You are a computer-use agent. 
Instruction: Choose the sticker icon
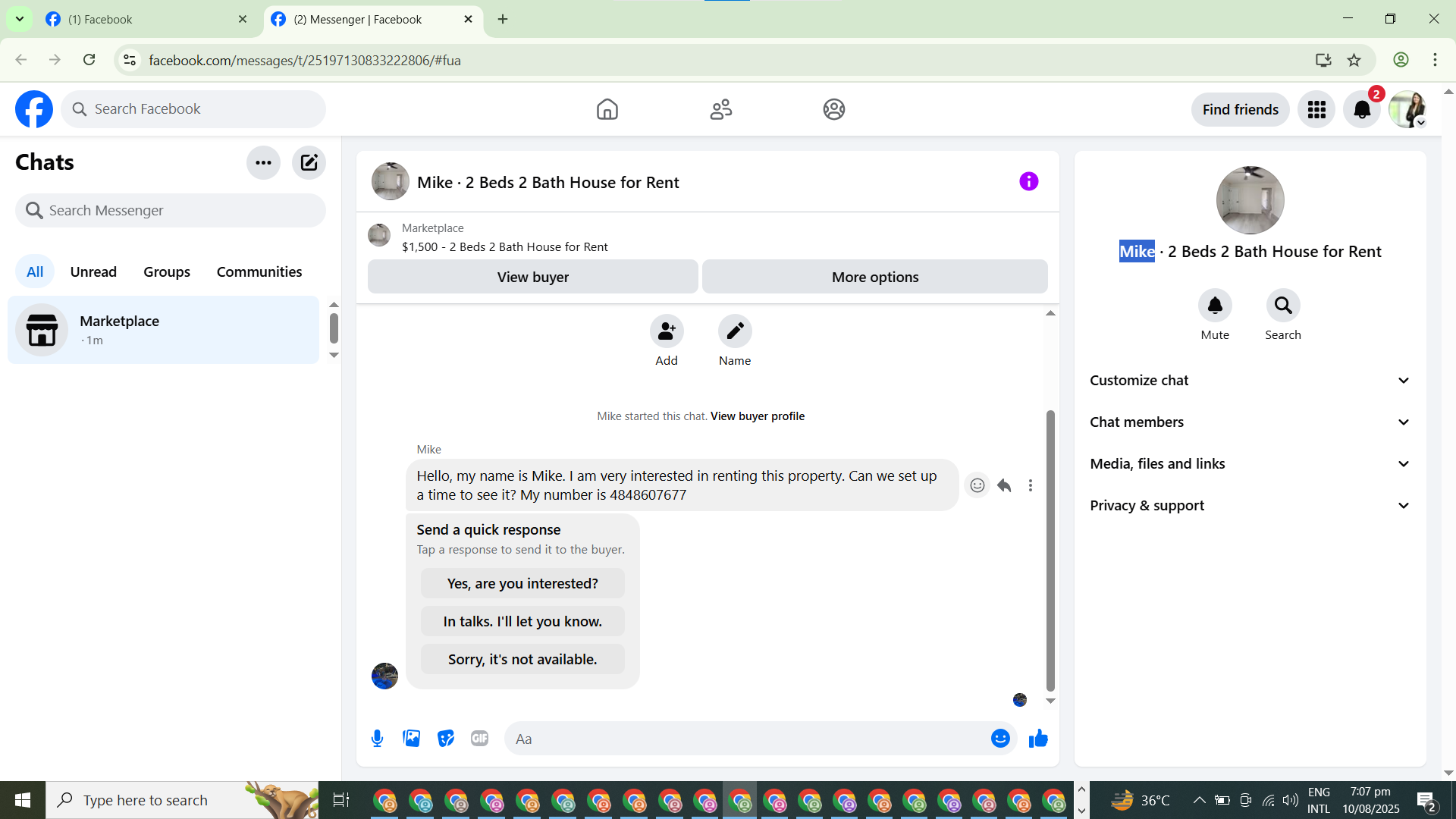pos(446,738)
